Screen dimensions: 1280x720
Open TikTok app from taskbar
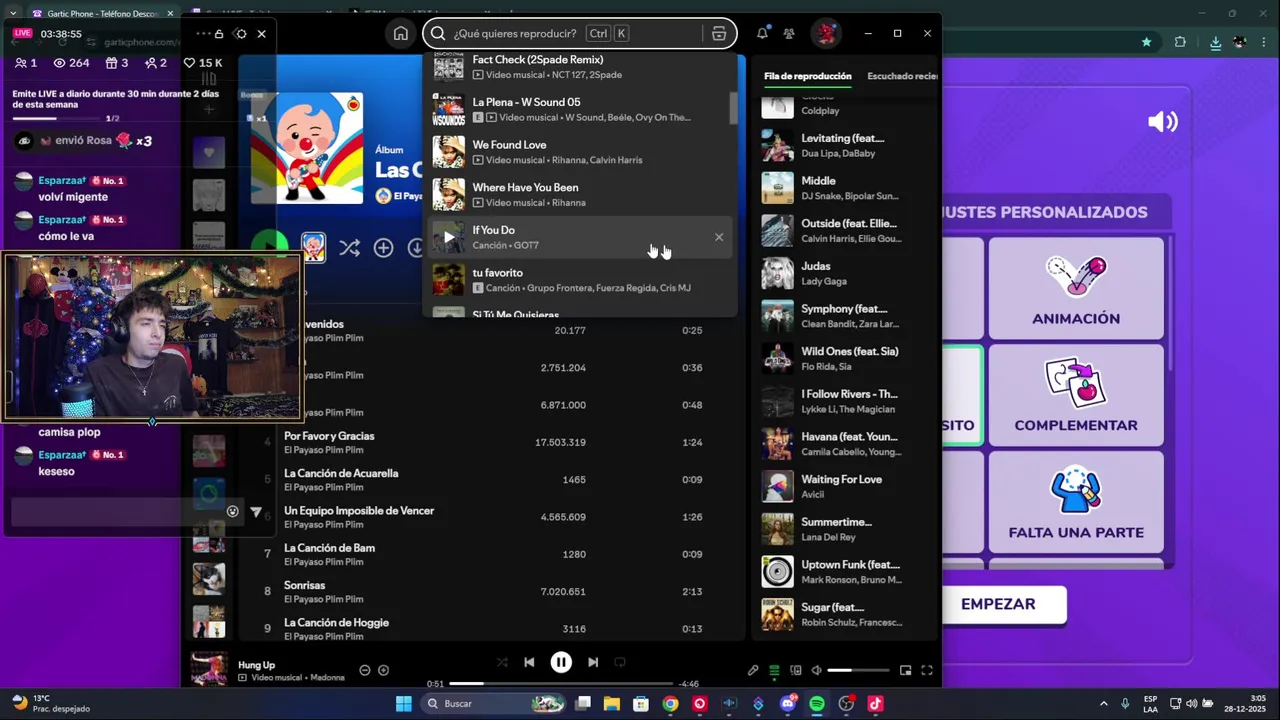coord(875,704)
